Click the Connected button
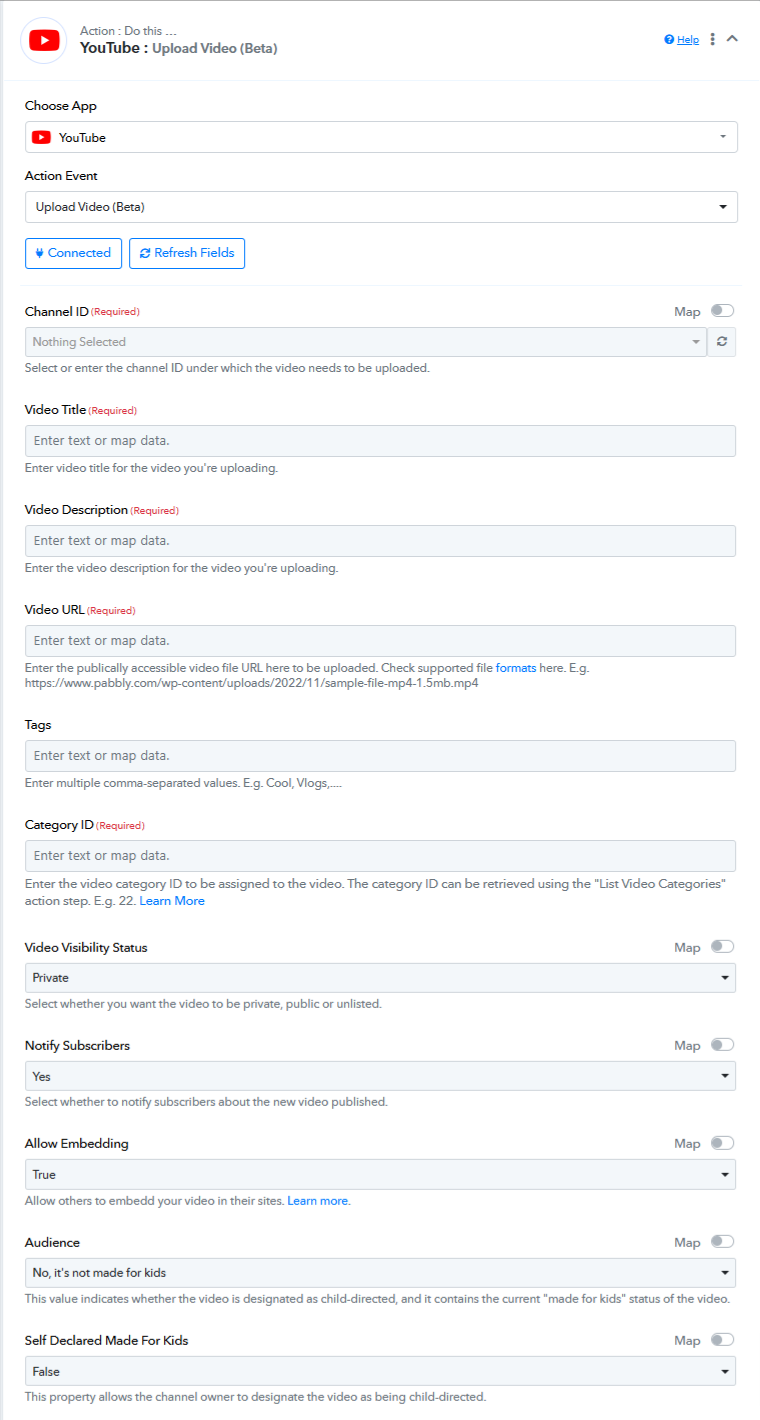Screen dimensions: 760x1420 pos(74,253)
